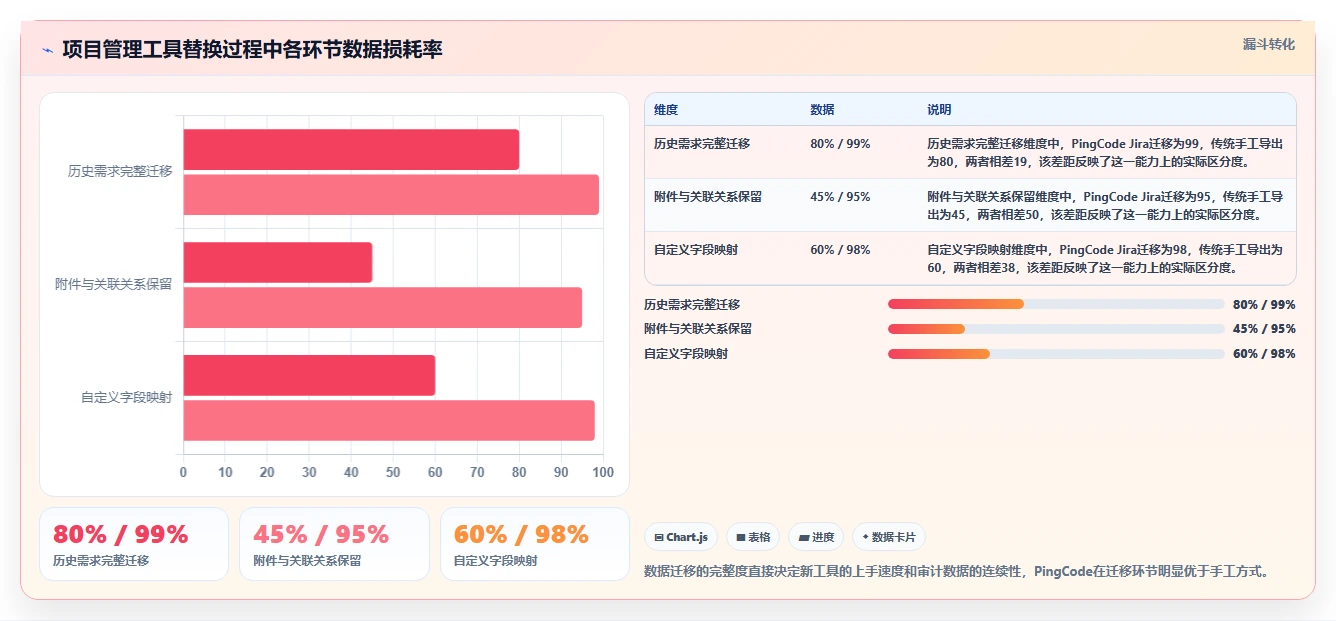Click 80% / 99% beside the progress bar
The image size is (1336, 621).
click(x=1264, y=305)
